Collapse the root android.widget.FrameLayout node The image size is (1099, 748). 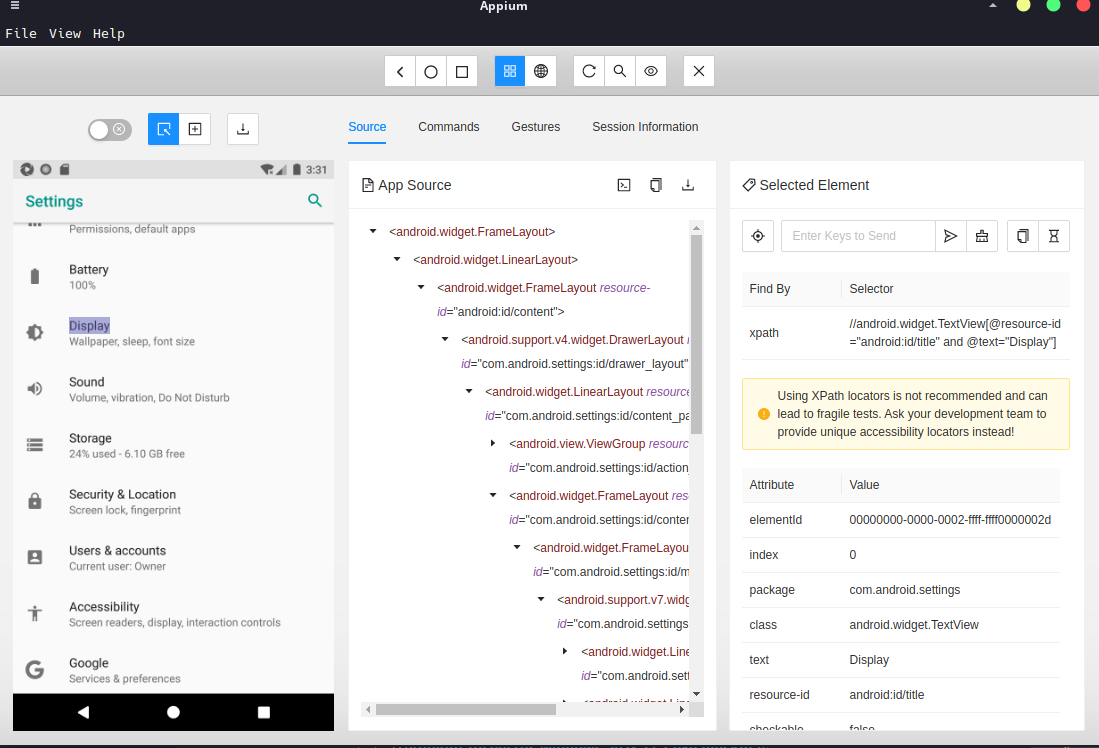pos(373,232)
